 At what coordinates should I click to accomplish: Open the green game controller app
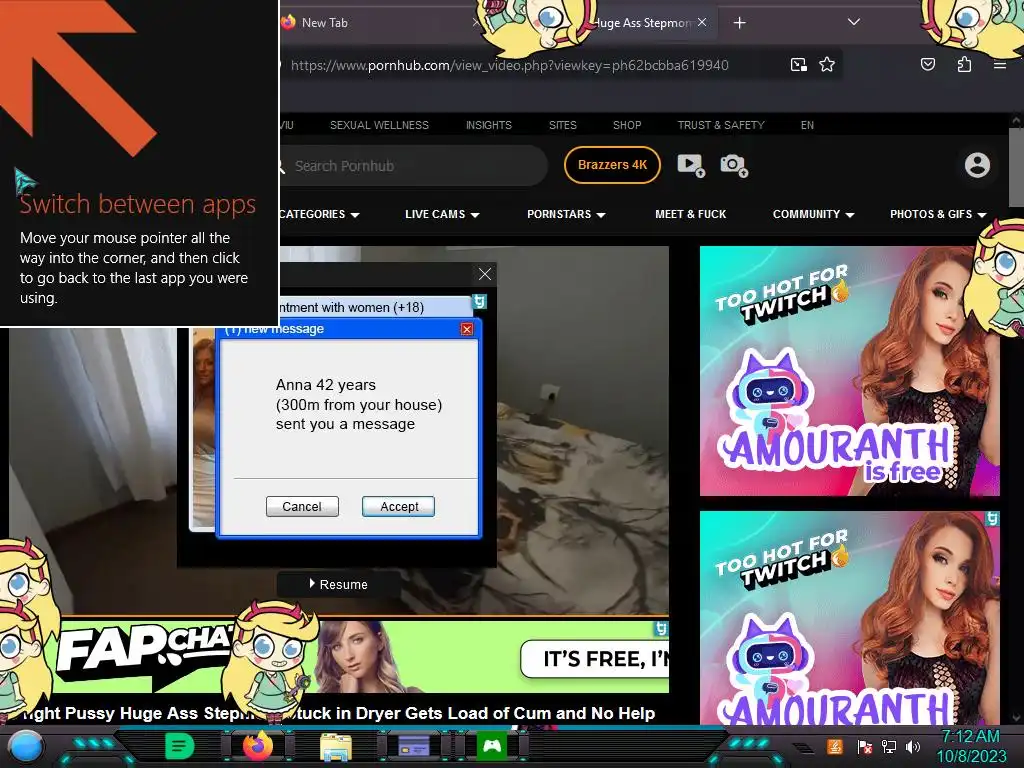pos(492,746)
